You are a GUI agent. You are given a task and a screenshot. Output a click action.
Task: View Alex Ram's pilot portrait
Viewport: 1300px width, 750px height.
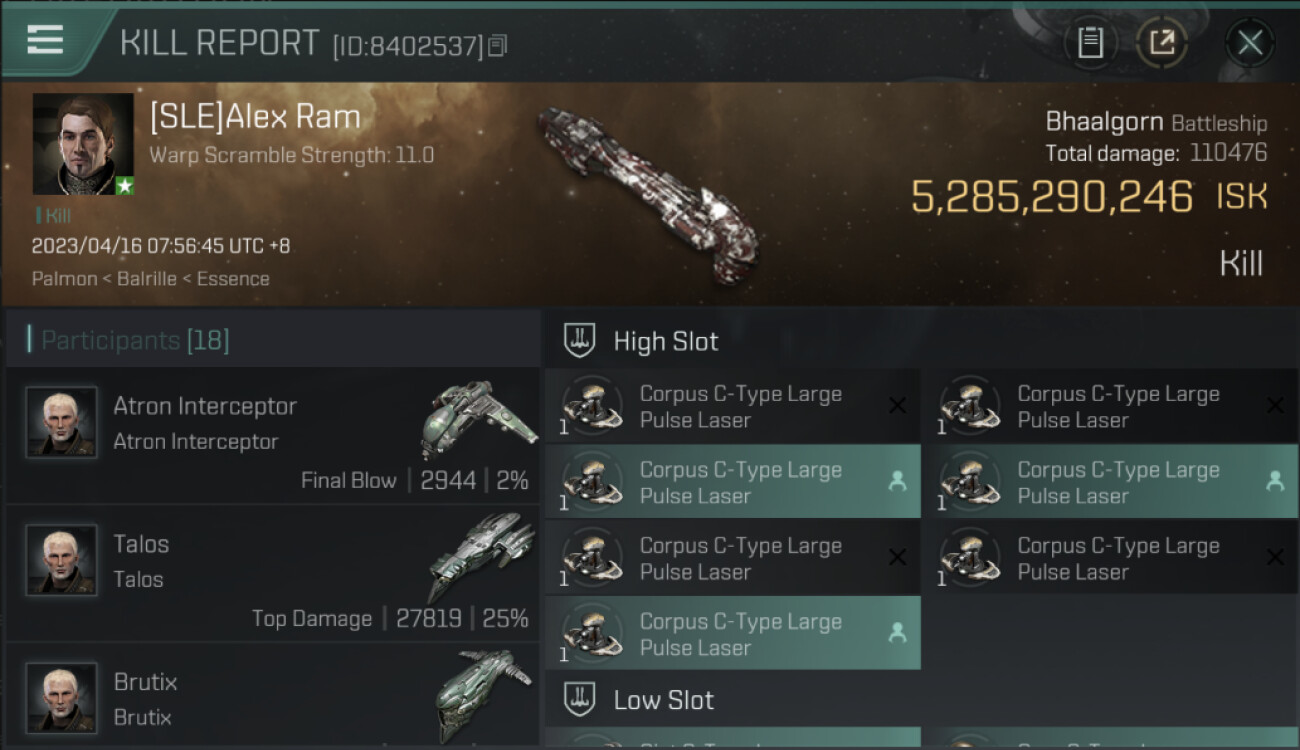pos(83,144)
